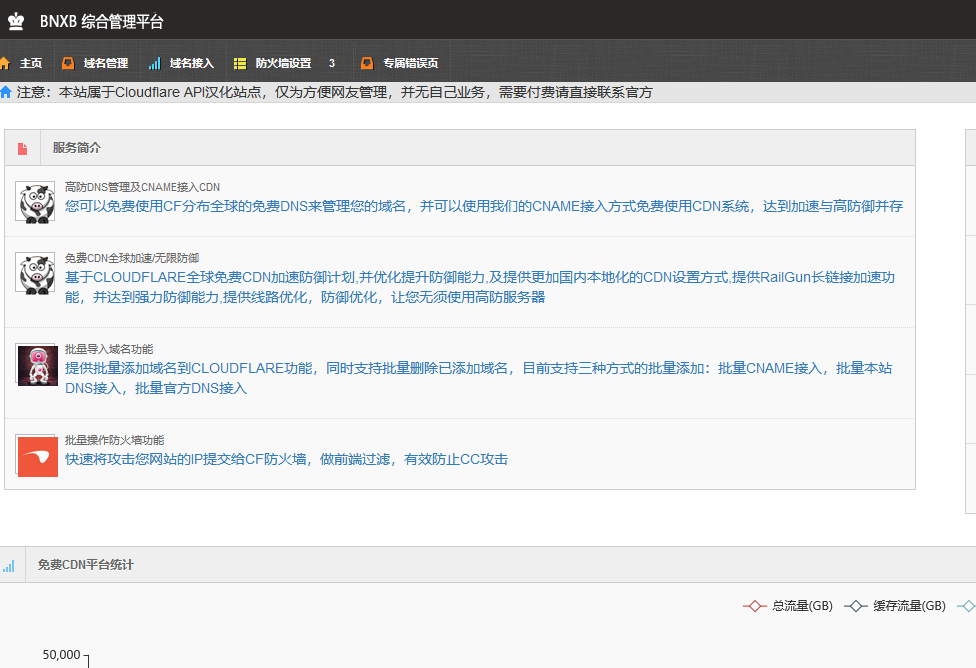Screen dimensions: 976x668
Task: Click the notification badge 3 beside 防火墙设置
Action: 332,63
